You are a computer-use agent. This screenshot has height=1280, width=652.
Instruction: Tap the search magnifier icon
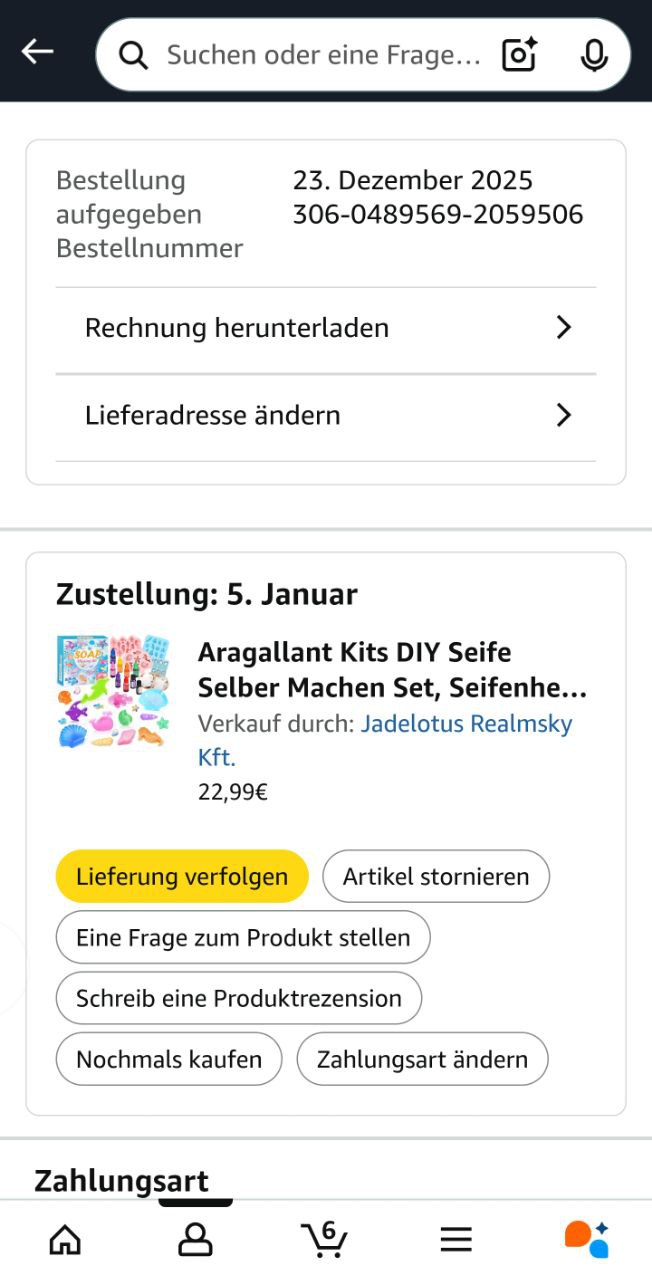[133, 55]
